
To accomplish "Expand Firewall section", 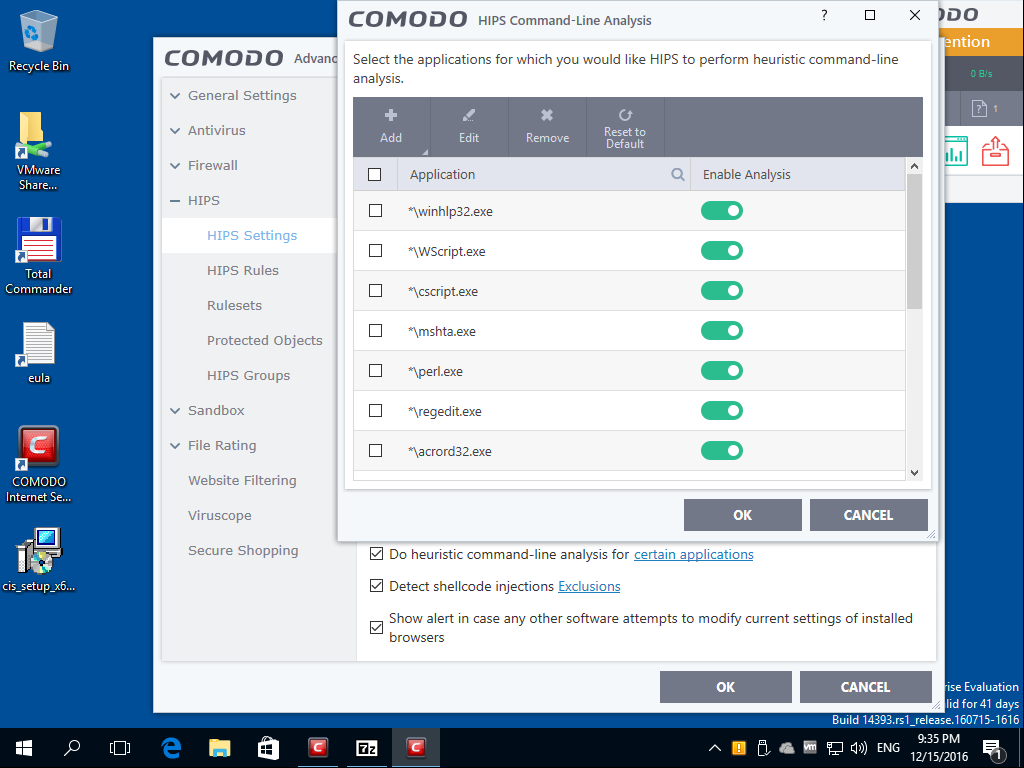I will click(x=175, y=166).
